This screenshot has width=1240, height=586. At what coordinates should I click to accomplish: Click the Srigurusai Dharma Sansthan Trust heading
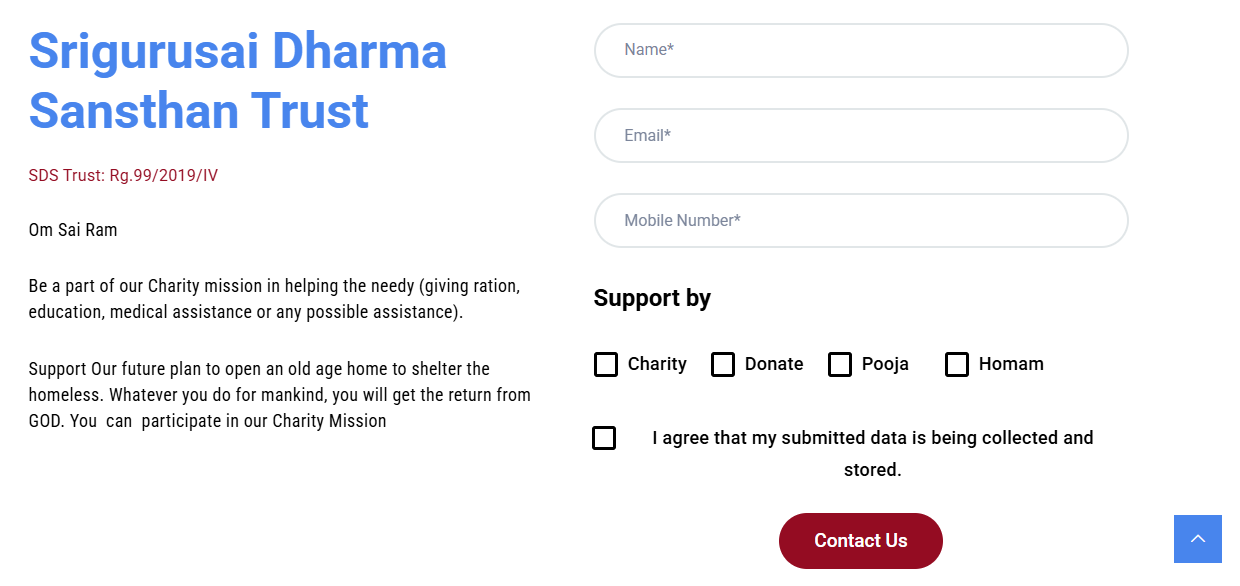pos(237,81)
